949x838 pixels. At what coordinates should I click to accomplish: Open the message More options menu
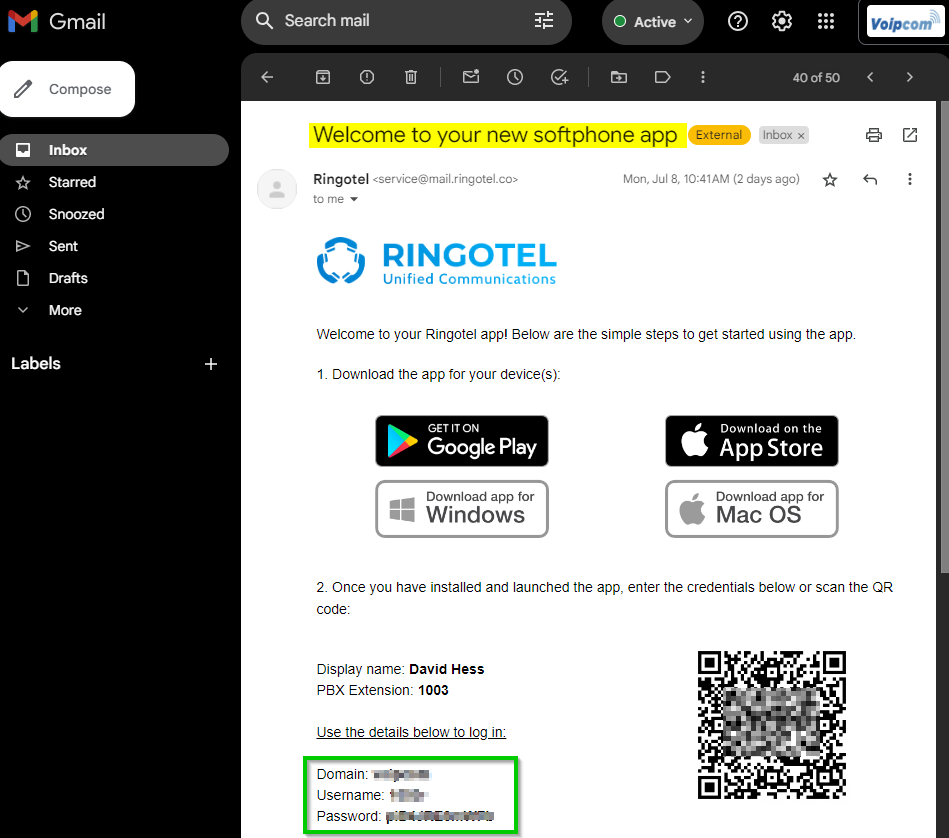(910, 180)
